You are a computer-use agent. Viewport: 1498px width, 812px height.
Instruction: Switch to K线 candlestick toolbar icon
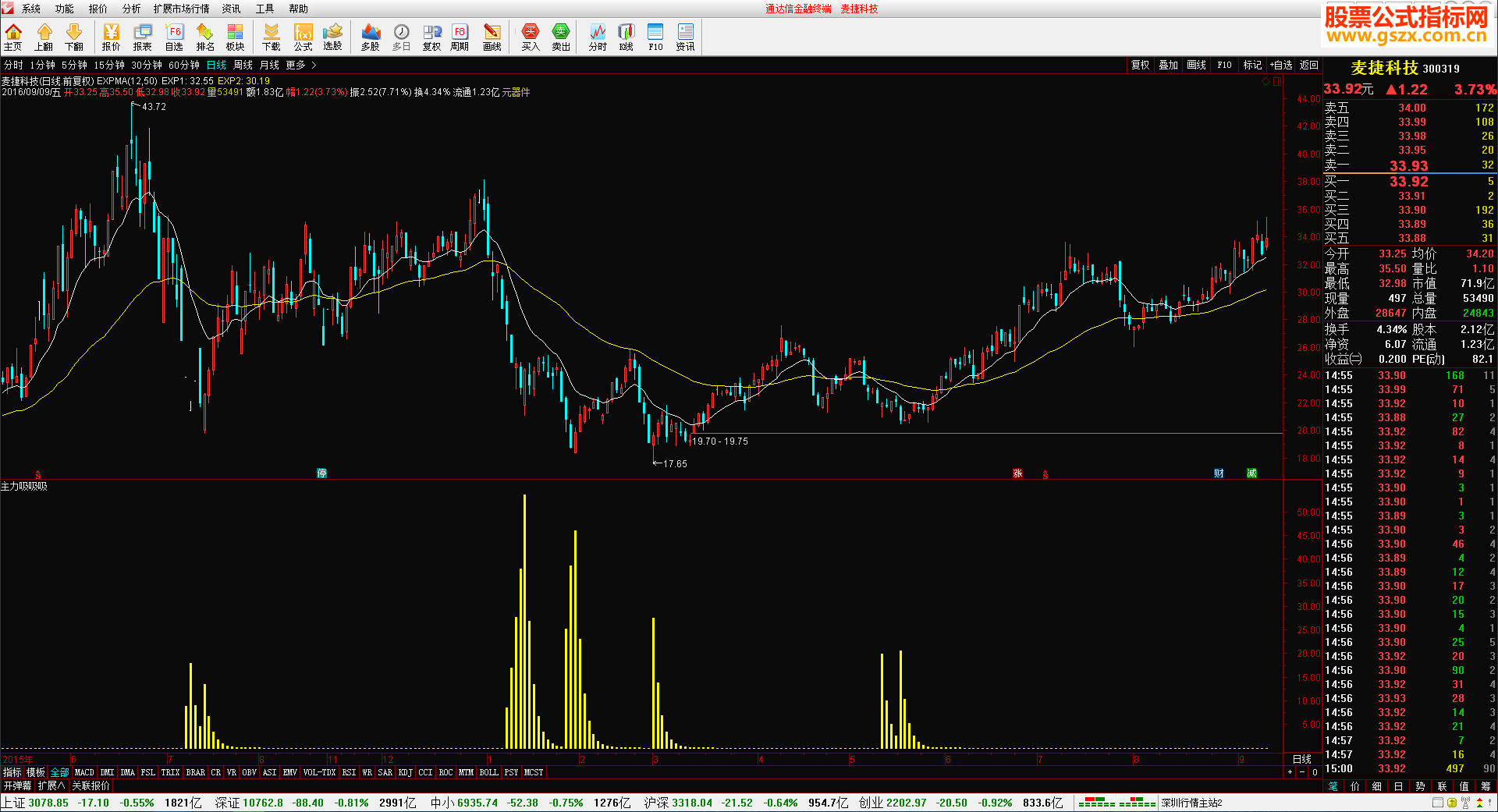click(x=627, y=37)
